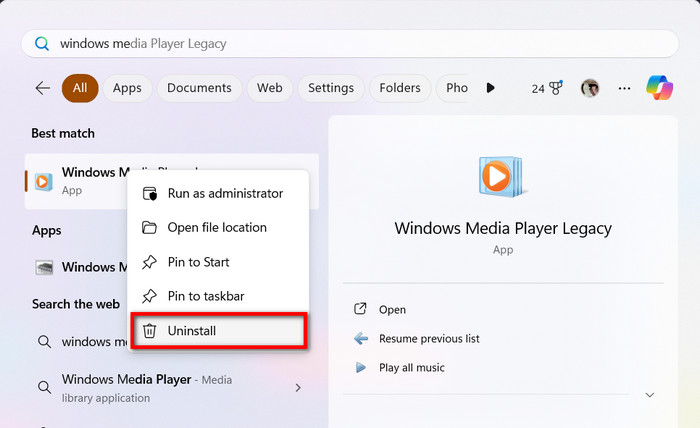Image resolution: width=700 pixels, height=428 pixels.
Task: Click Open in the details pane
Action: (x=392, y=310)
